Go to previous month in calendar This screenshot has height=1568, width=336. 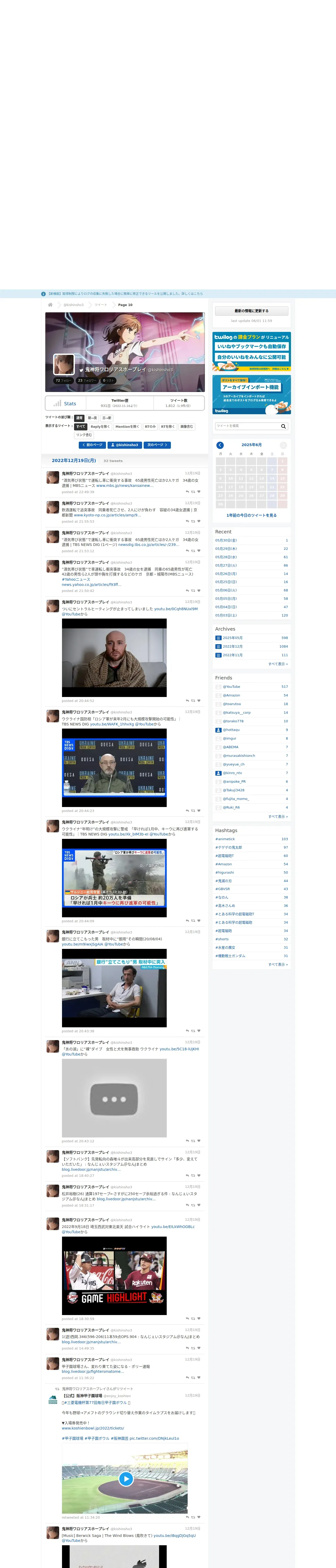click(220, 445)
